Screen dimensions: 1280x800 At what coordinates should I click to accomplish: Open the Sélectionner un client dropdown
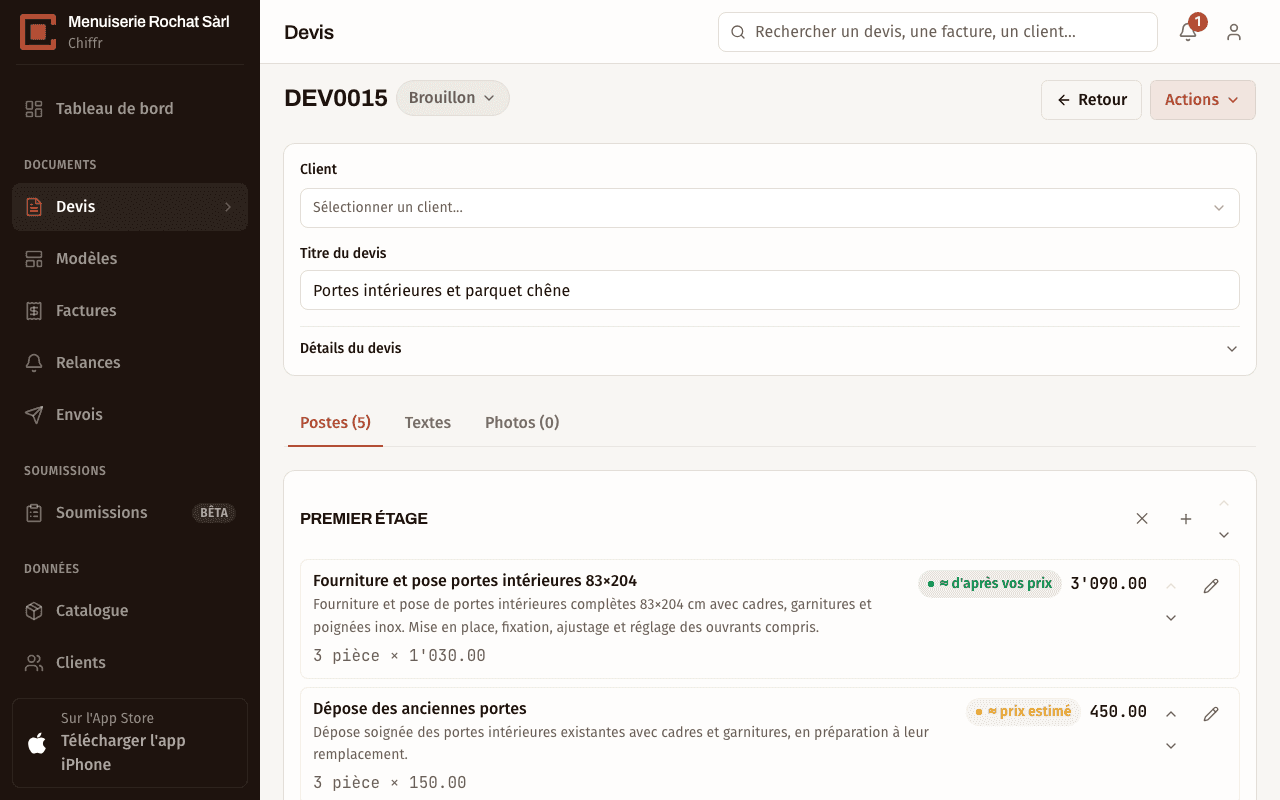[x=770, y=208]
